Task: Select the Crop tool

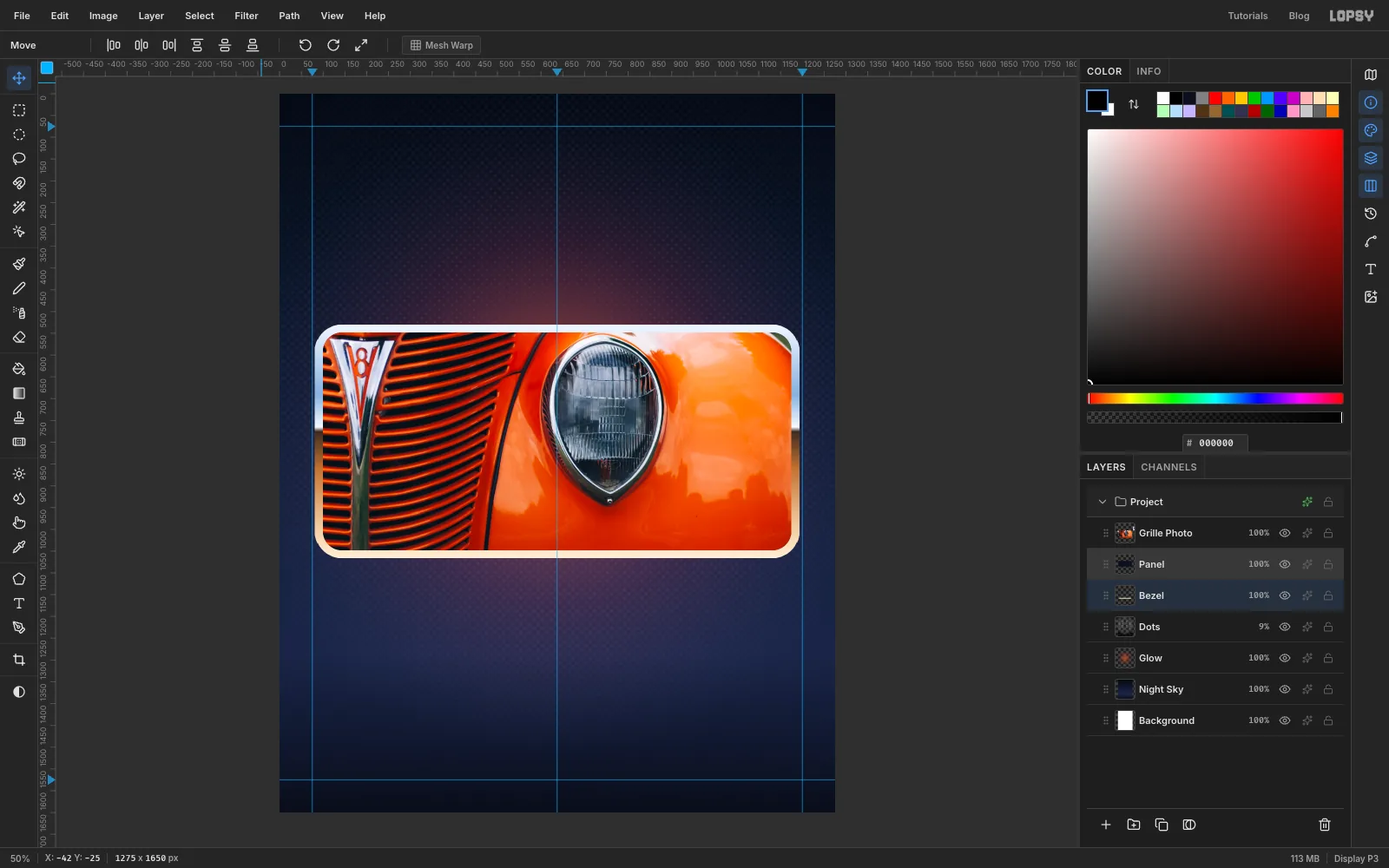Action: pyautogui.click(x=19, y=661)
